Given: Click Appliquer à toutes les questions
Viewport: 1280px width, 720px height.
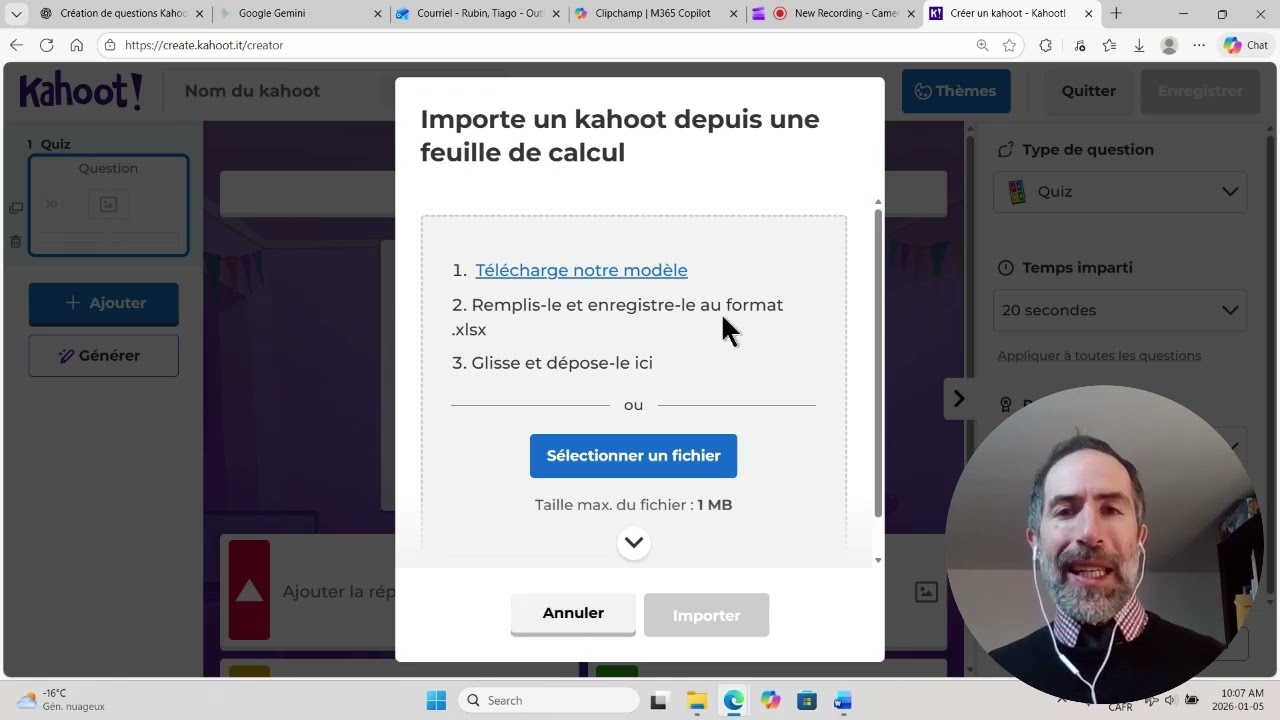Looking at the screenshot, I should (1099, 356).
